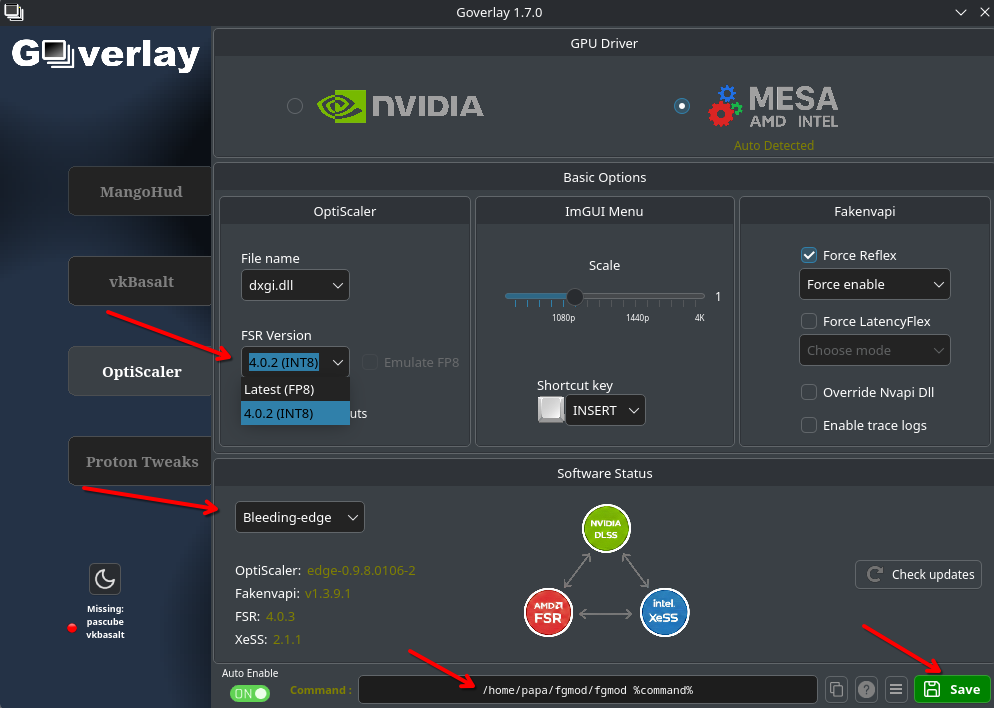Click the NVIDIA DLSS circle icon
The height and width of the screenshot is (708, 994).
(x=605, y=529)
